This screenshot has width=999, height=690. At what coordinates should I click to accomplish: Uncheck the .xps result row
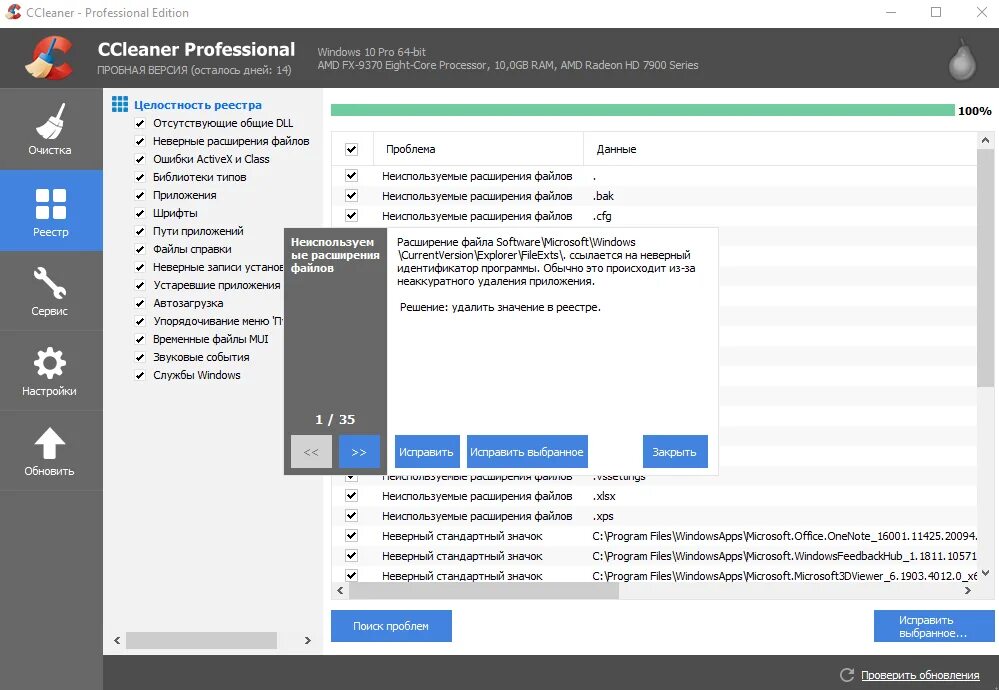(351, 515)
